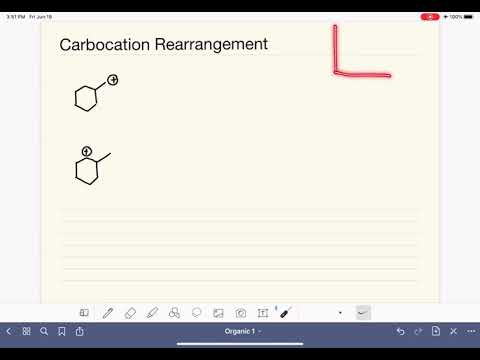Close the editing toolbar with X
The width and height of the screenshot is (480, 360).
pos(453,331)
